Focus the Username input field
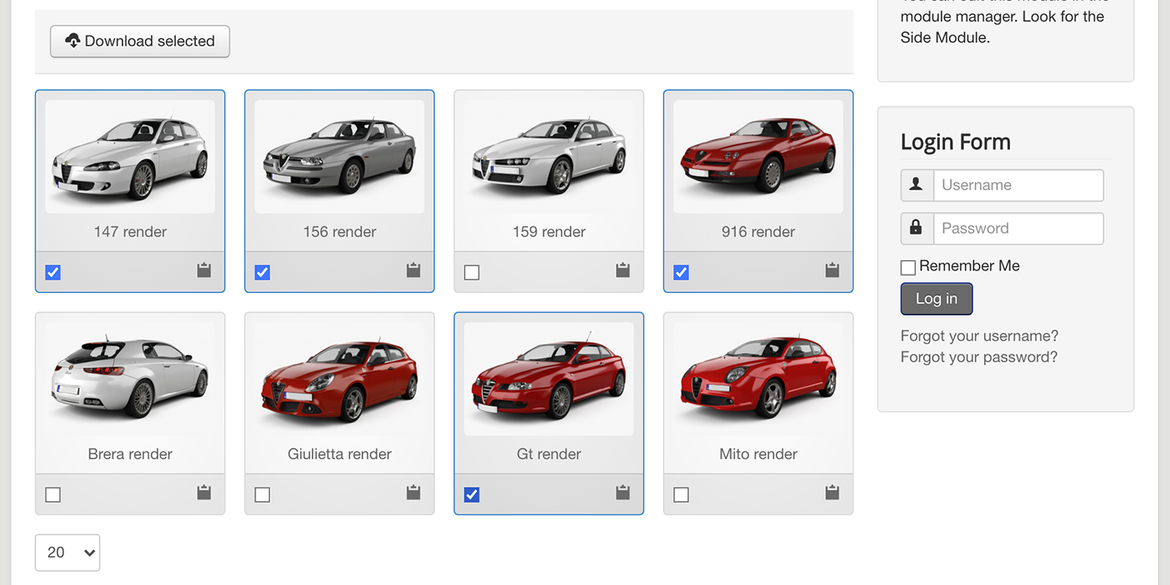Screen dimensions: 1170x585 1019,185
